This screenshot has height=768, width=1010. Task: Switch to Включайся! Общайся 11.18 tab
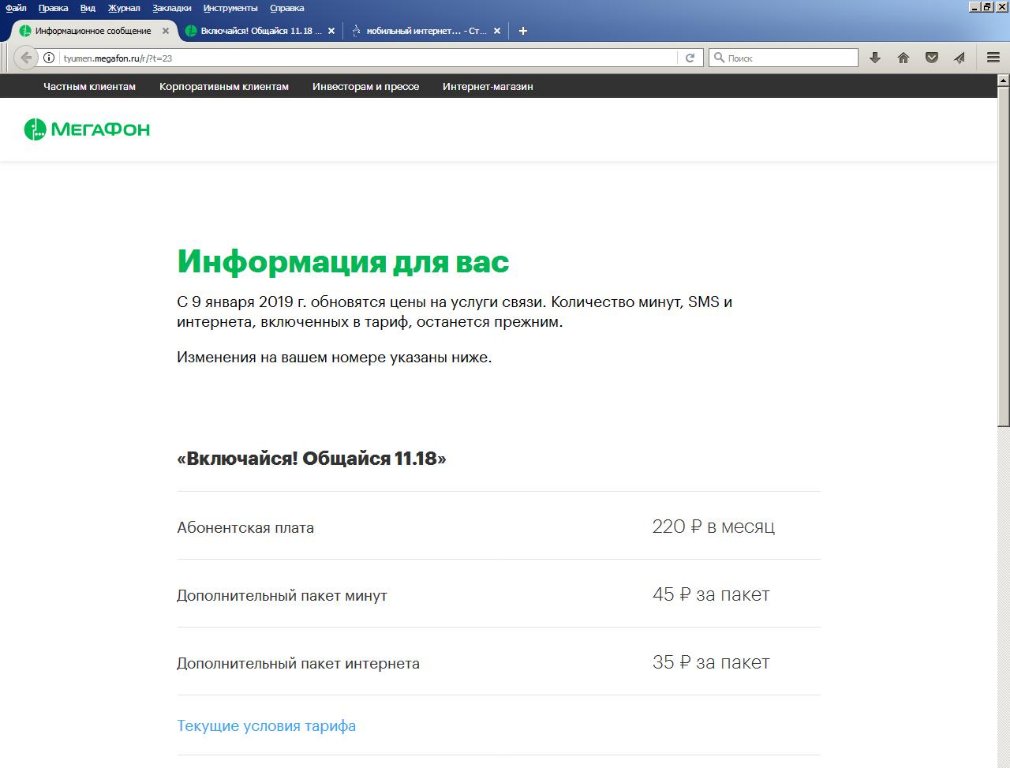(261, 31)
